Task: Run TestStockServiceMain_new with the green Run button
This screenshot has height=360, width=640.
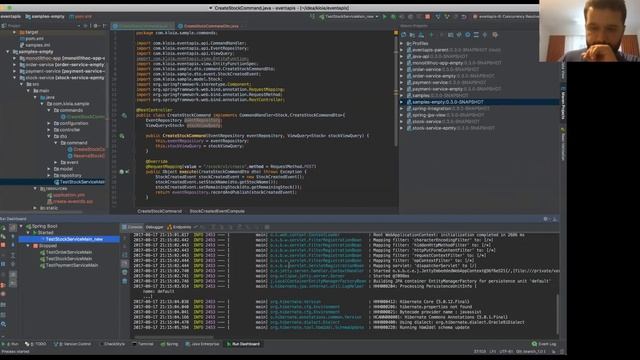Action: tap(384, 17)
